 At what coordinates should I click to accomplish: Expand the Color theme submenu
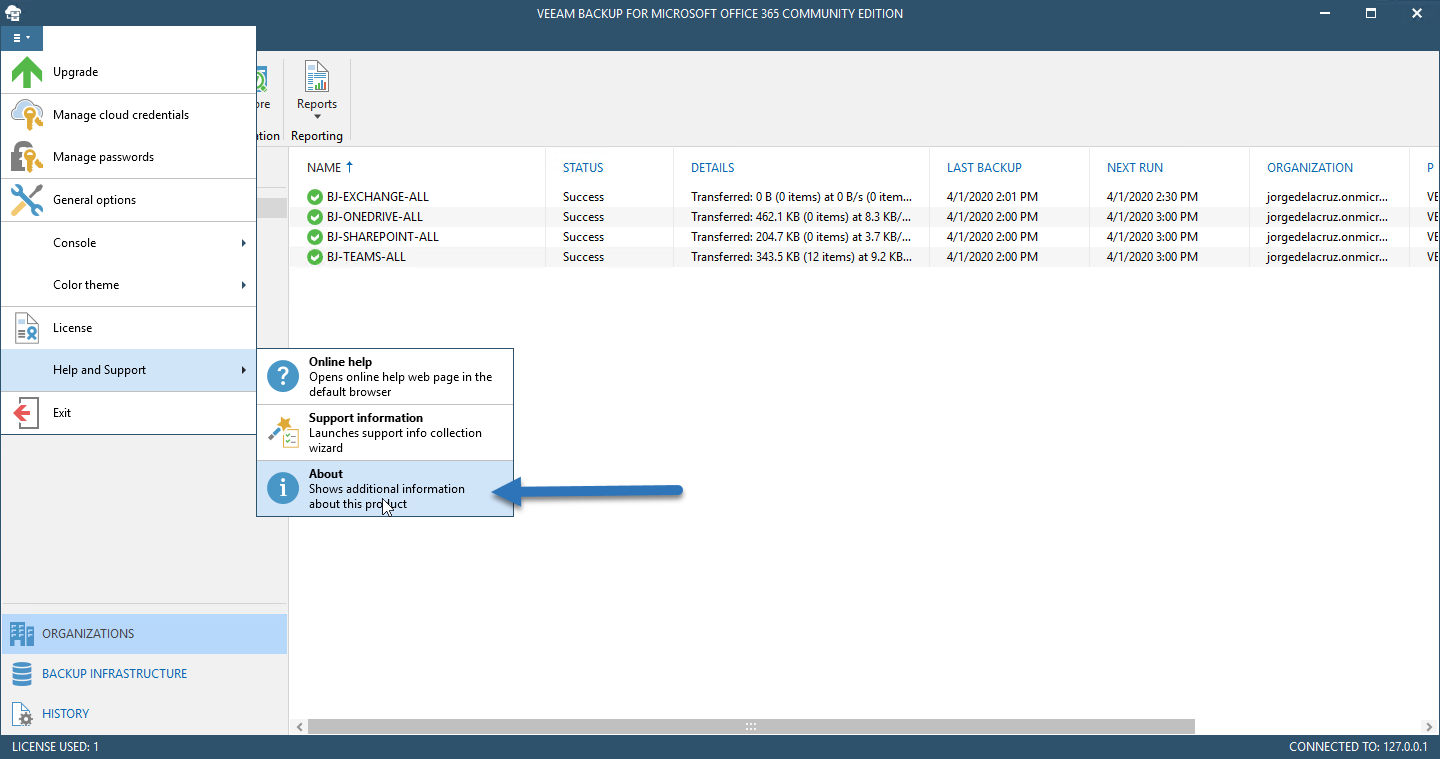pyautogui.click(x=128, y=285)
